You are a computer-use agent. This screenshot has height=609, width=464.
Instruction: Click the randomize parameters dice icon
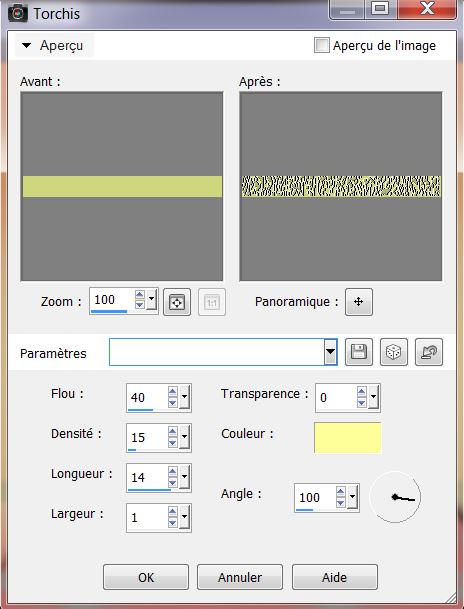(394, 352)
